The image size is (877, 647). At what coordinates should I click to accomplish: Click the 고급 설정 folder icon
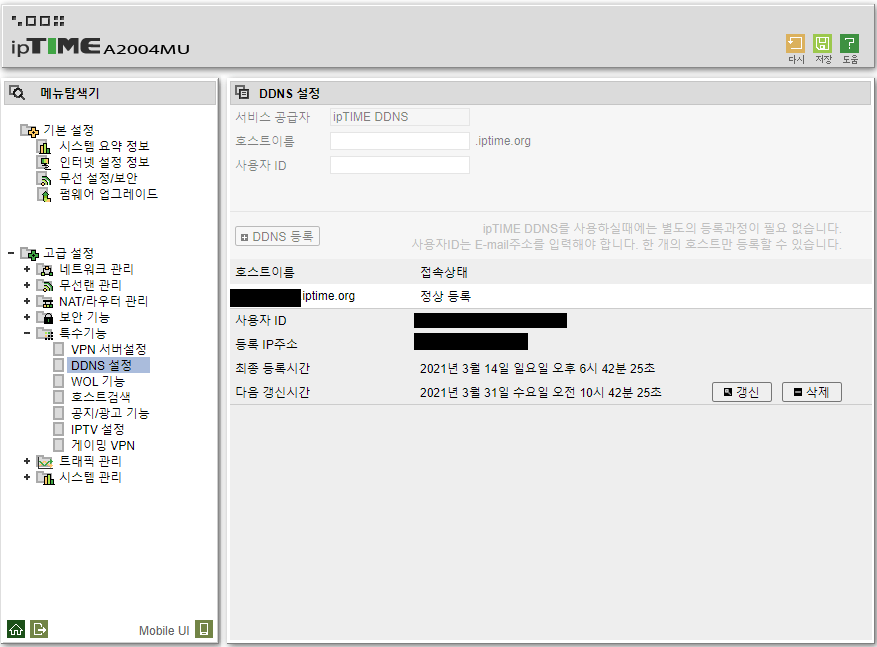point(30,254)
